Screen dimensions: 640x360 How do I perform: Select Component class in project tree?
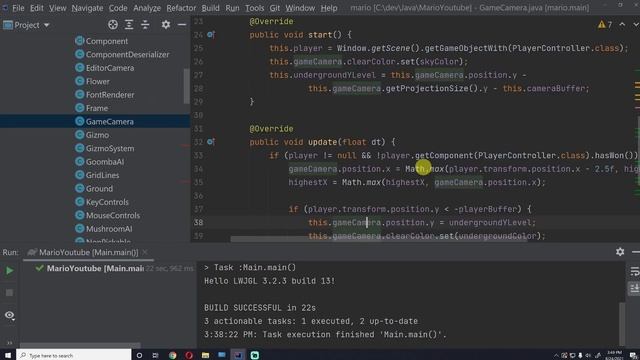point(102,41)
